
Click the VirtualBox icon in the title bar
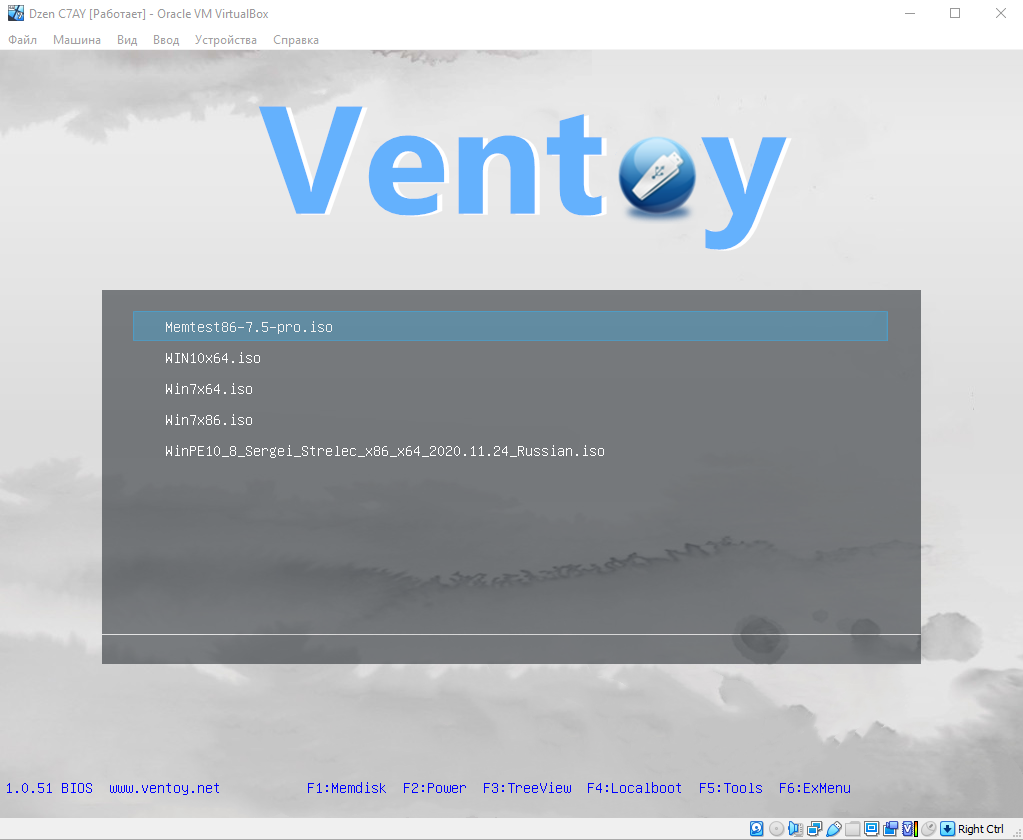[x=14, y=13]
